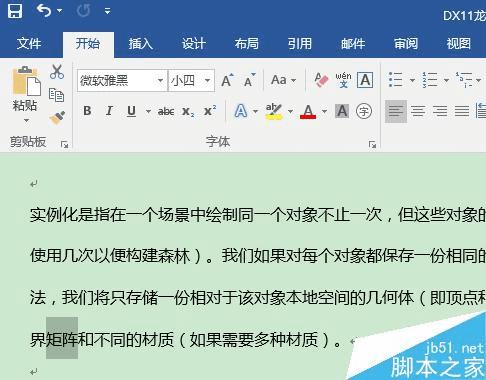The height and width of the screenshot is (380, 486).
Task: Open the 邮件 ribbon tab
Action: pyautogui.click(x=353, y=44)
